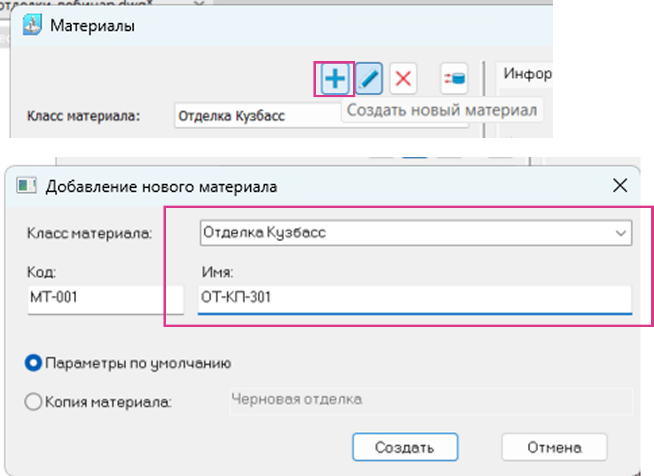
Task: Click the red X Delete material icon
Action: (x=403, y=78)
